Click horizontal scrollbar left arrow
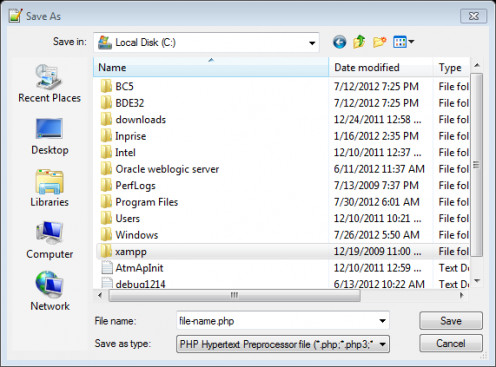Viewport: 496px width, 367px height. 100,295
